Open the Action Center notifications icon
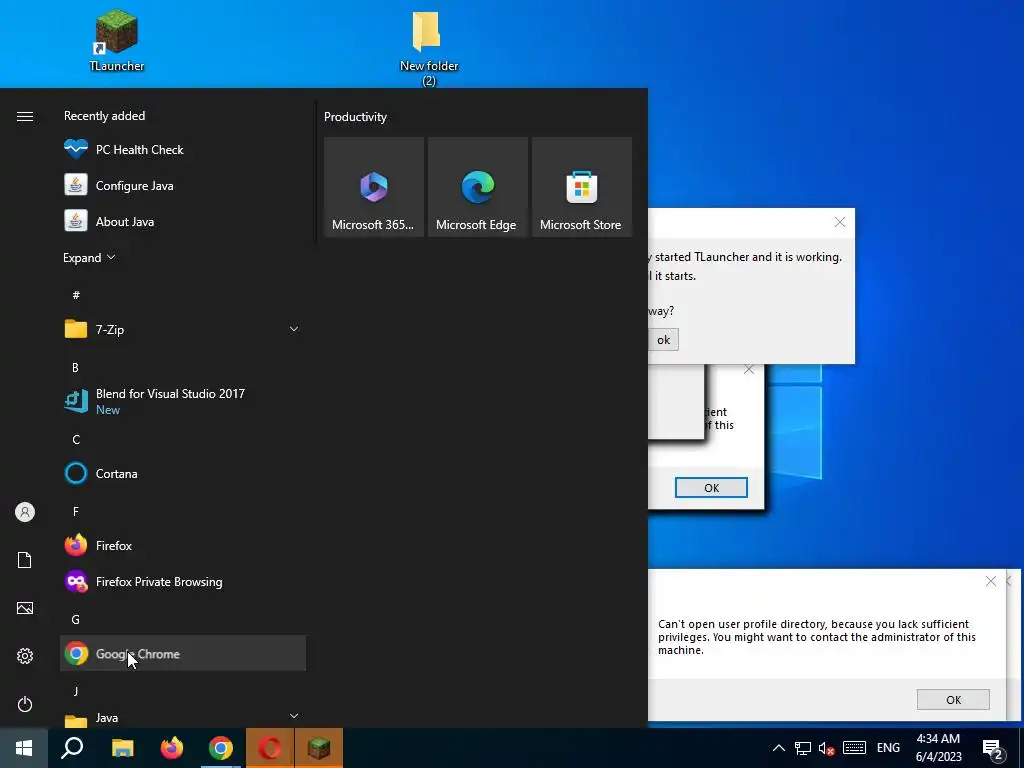 coord(993,749)
